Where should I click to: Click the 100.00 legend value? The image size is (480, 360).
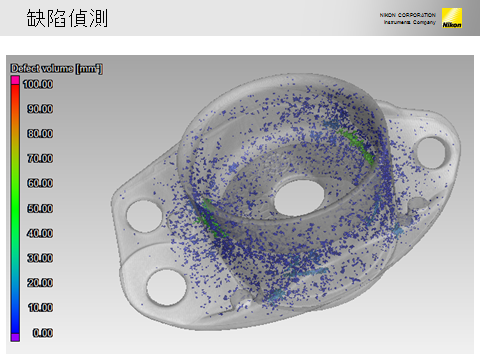click(x=38, y=84)
